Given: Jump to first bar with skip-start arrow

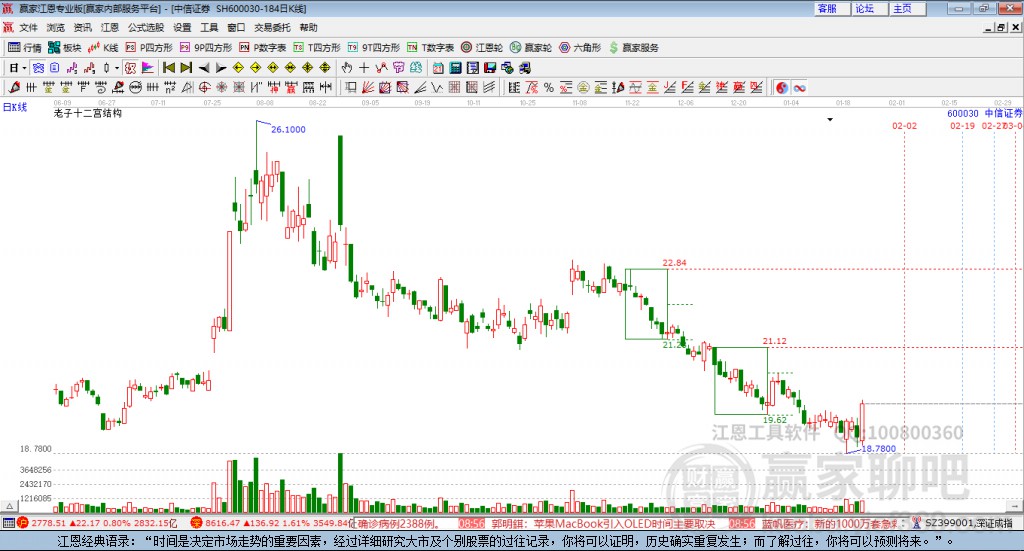Looking at the screenshot, I should pos(168,68).
